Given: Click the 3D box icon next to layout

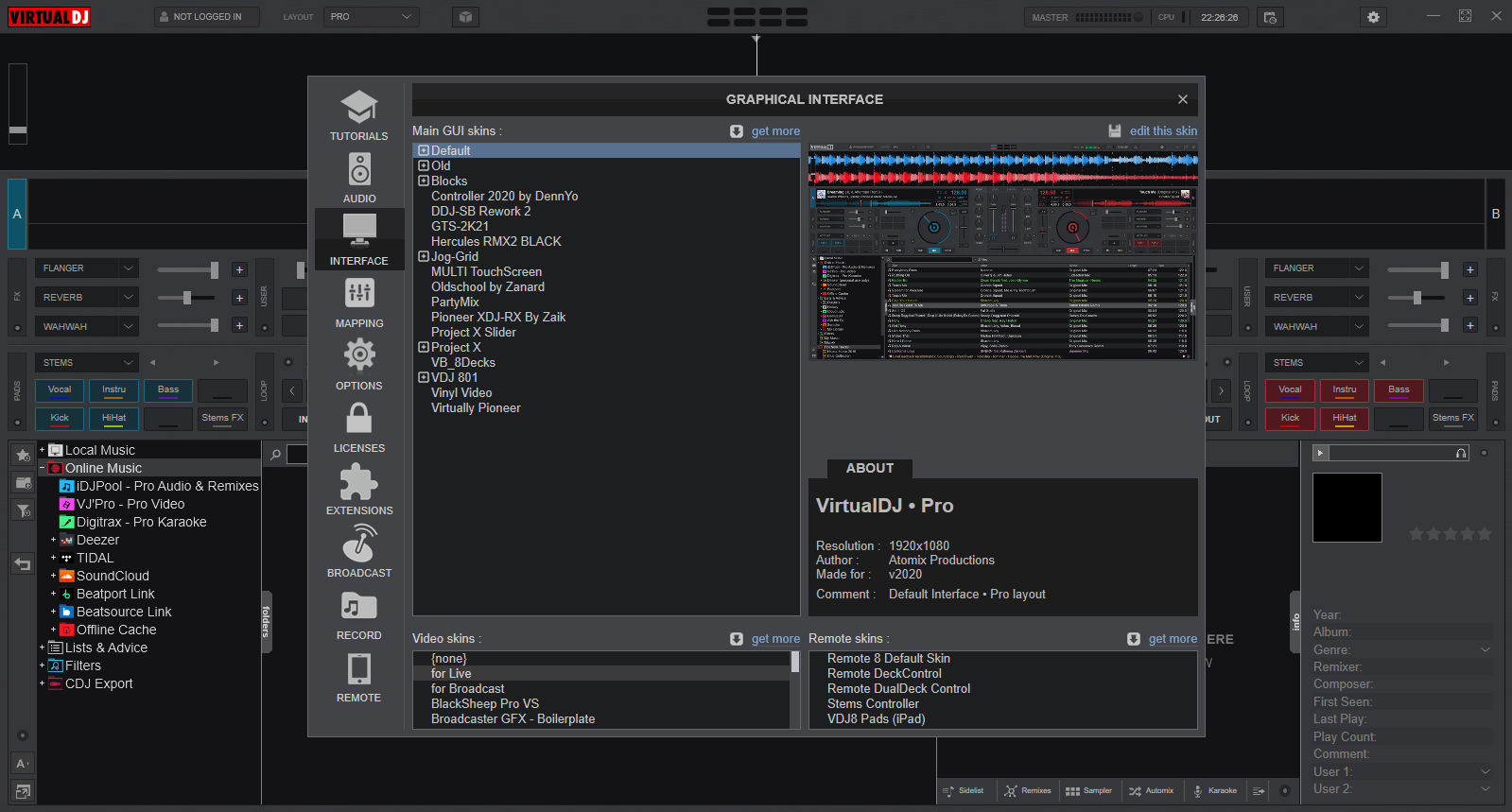Looking at the screenshot, I should pos(465,17).
